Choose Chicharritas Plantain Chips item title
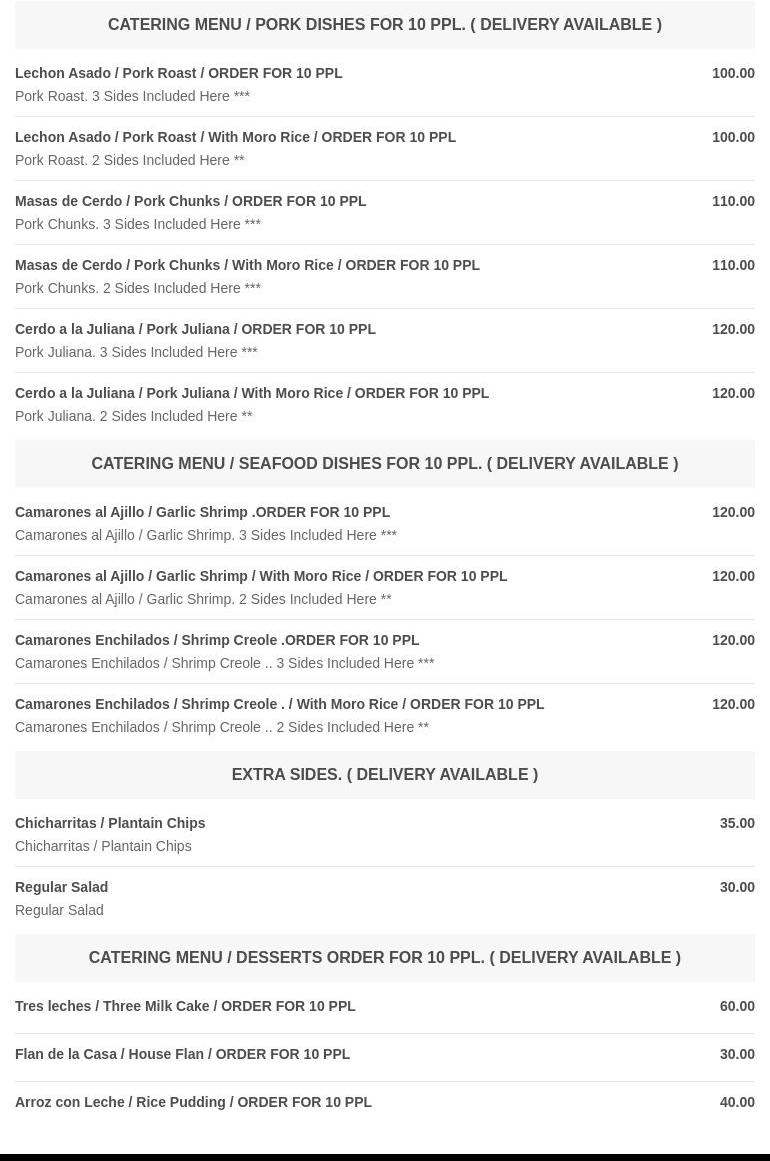 (110, 823)
